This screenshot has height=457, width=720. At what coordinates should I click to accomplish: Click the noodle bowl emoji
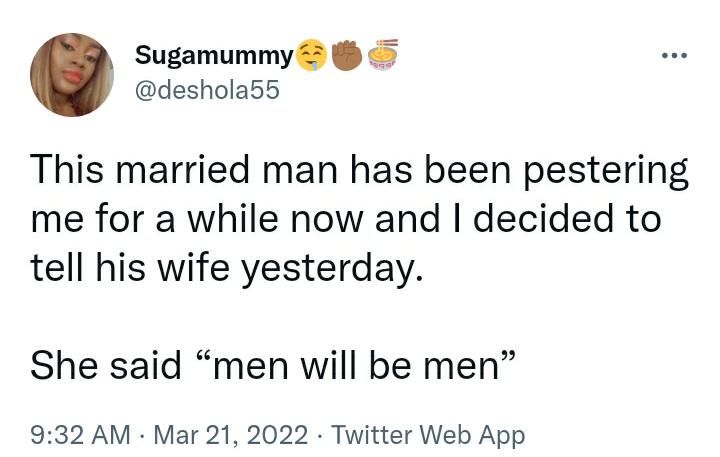point(383,55)
